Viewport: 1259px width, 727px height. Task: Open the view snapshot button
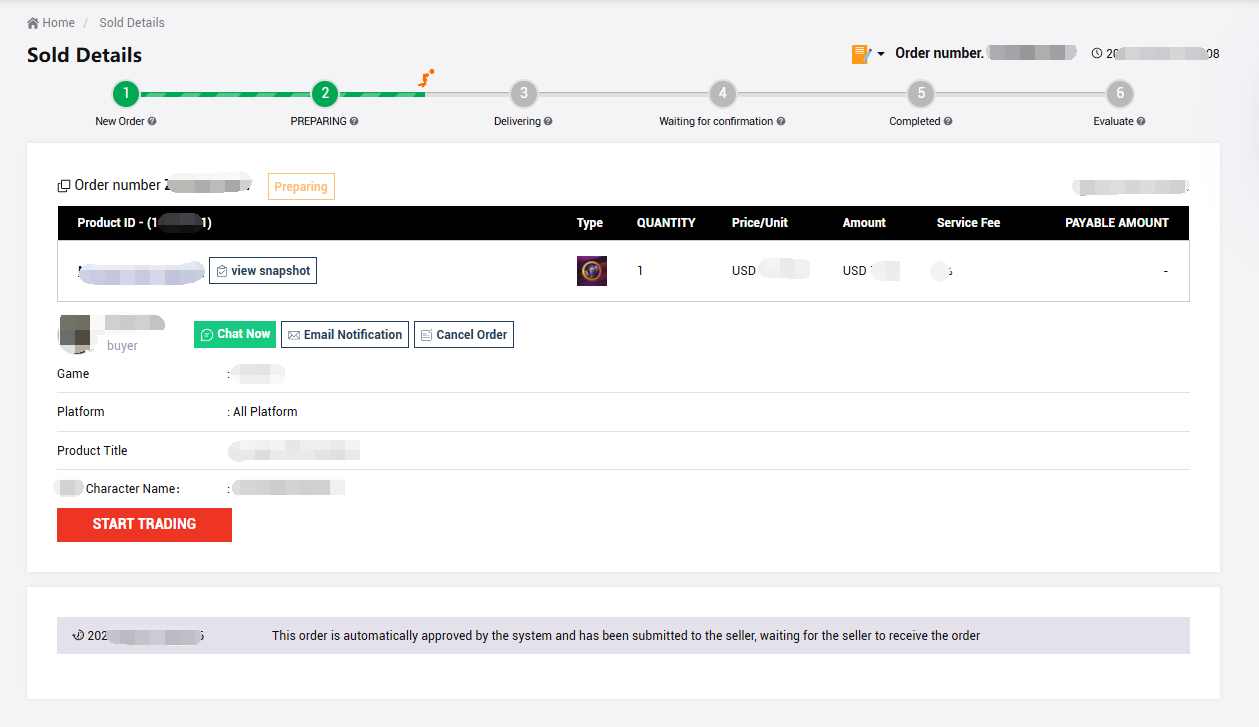[x=263, y=271]
